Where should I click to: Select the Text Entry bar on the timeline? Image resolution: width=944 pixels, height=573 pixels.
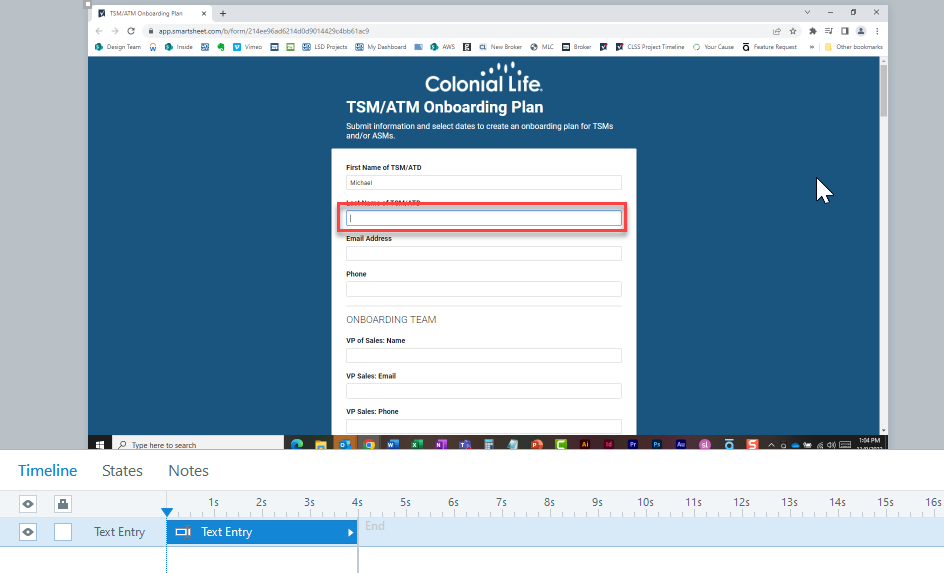(262, 532)
